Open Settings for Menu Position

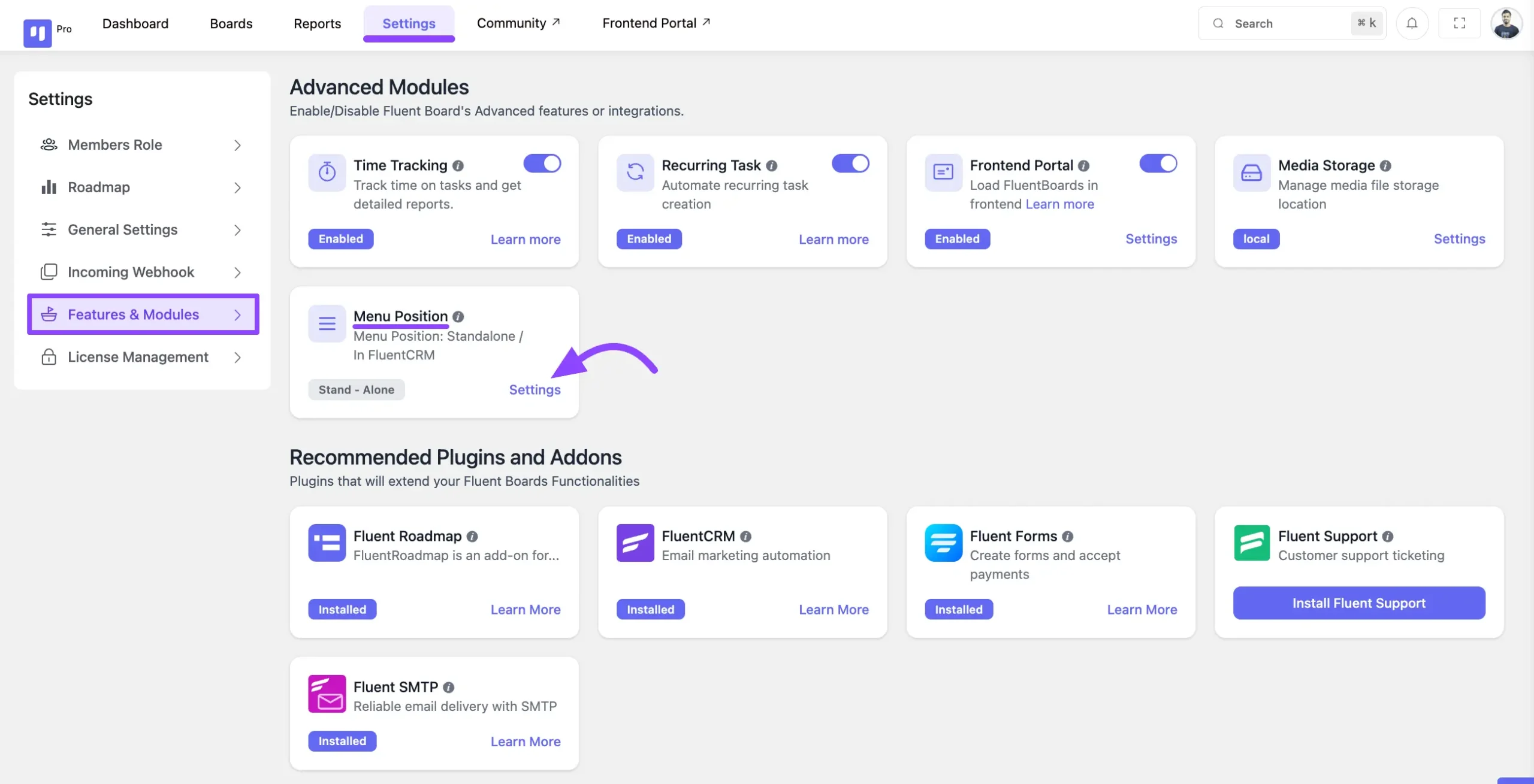pos(535,390)
